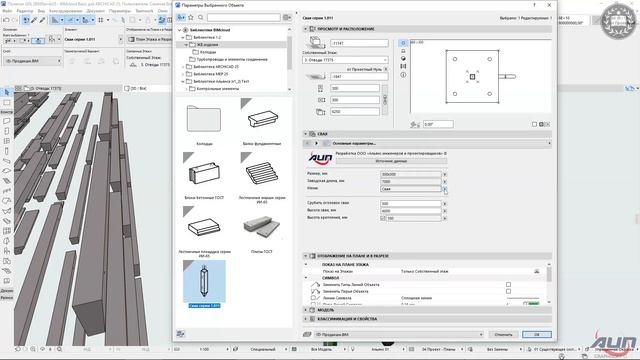Click the От Проектный Нуль reference arrow
This screenshot has height=360, width=640.
pos(386,69)
